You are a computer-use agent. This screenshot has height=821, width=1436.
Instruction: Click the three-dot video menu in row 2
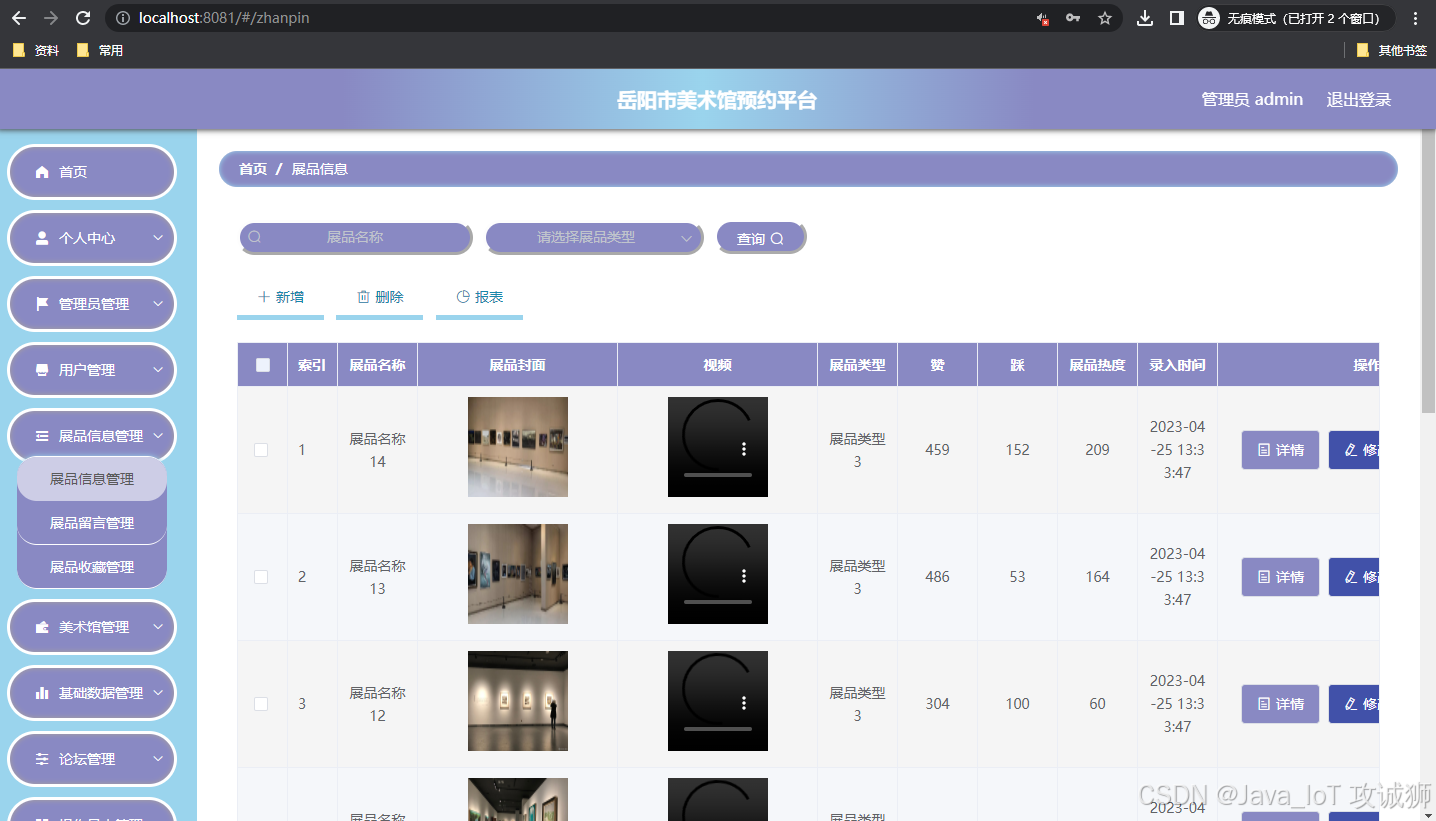click(x=744, y=576)
